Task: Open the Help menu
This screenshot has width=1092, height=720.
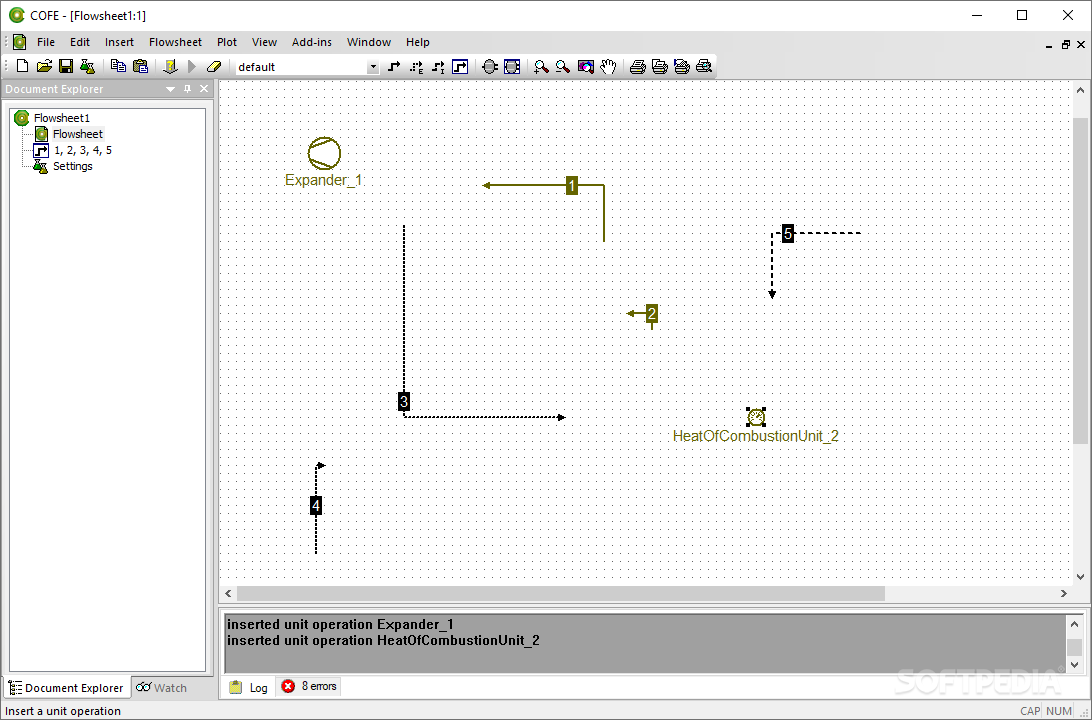Action: tap(417, 42)
